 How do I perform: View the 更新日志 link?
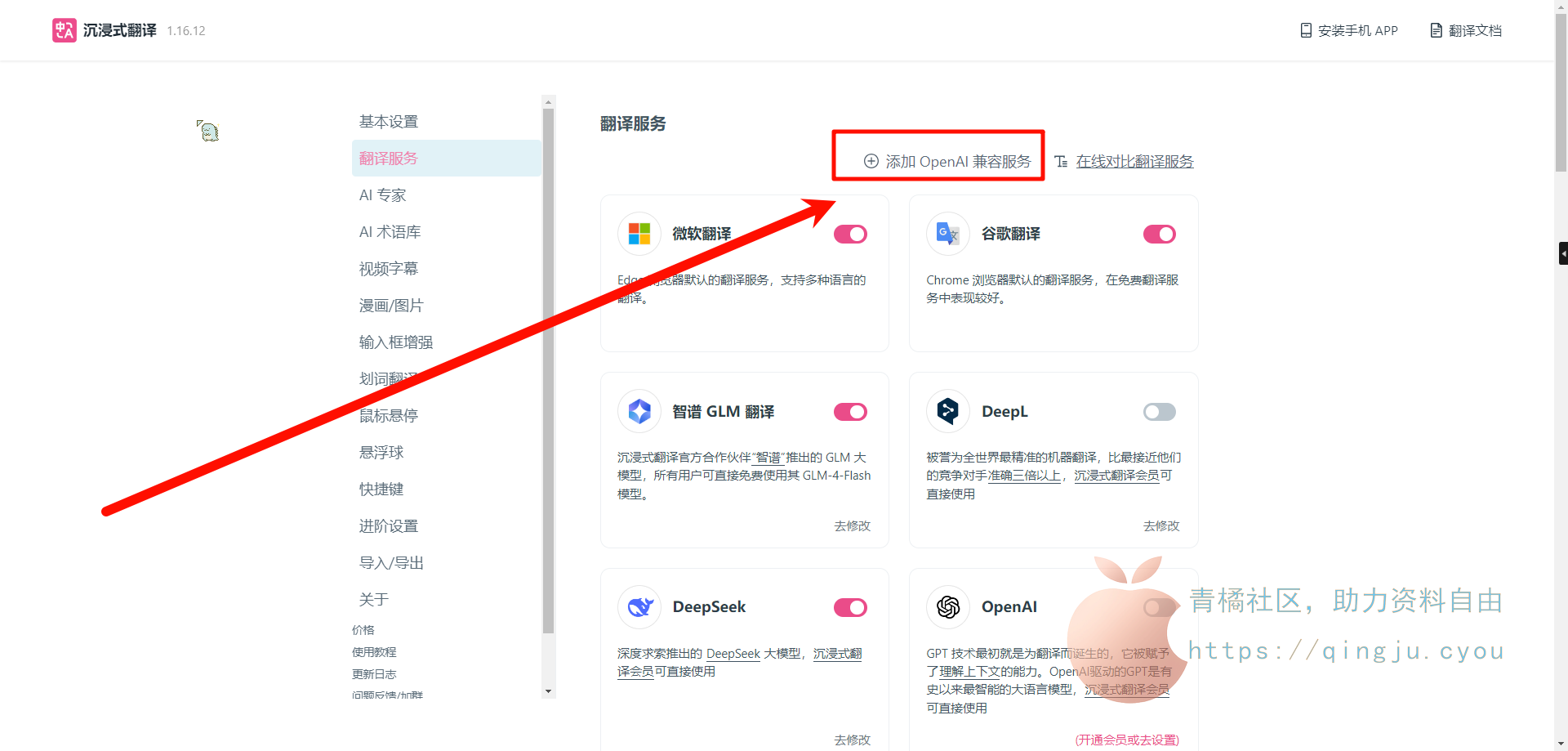(374, 674)
